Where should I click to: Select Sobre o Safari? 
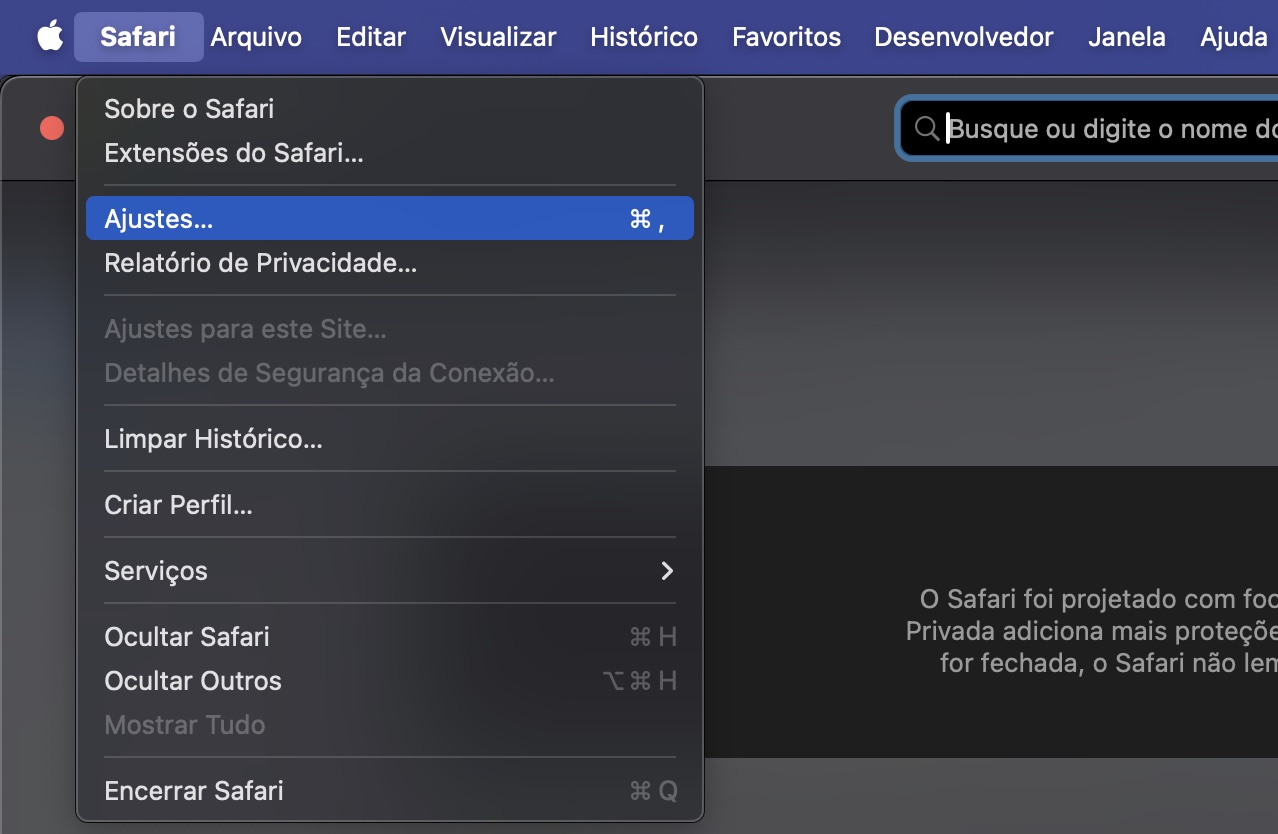point(188,109)
